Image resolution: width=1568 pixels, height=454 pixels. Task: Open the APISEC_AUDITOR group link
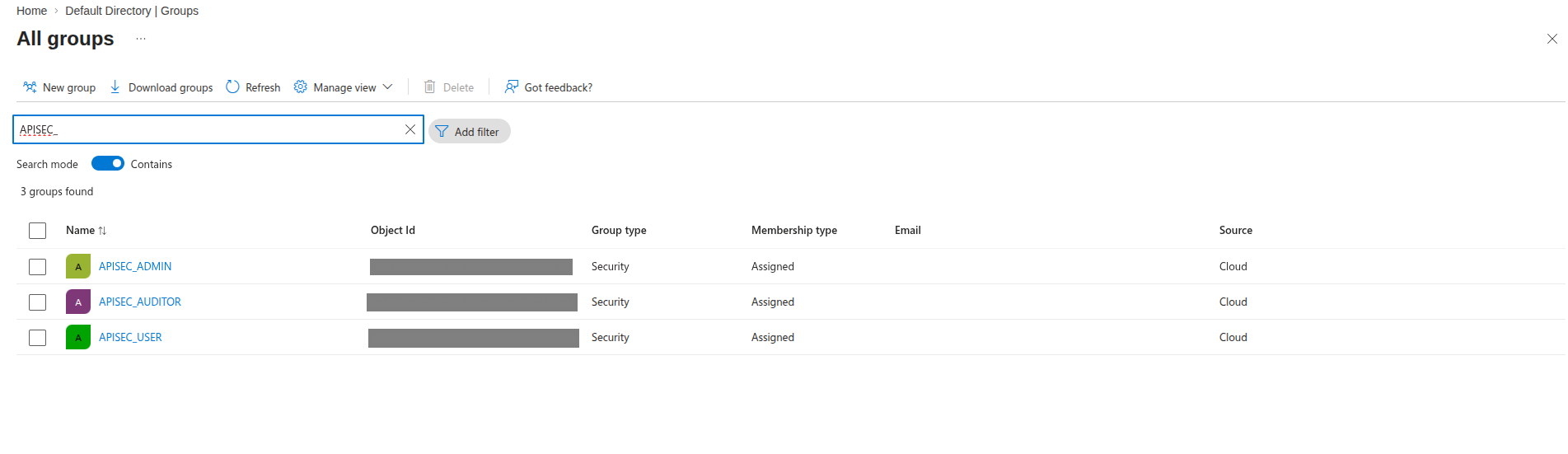140,302
